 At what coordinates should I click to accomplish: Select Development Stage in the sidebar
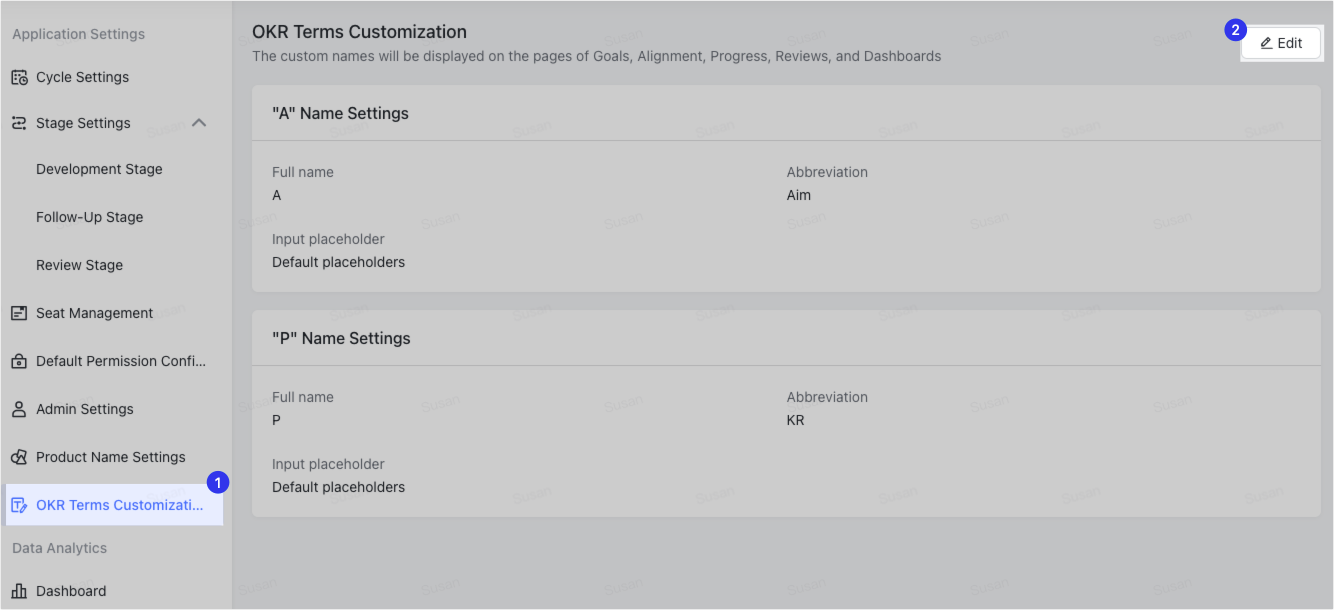[99, 169]
